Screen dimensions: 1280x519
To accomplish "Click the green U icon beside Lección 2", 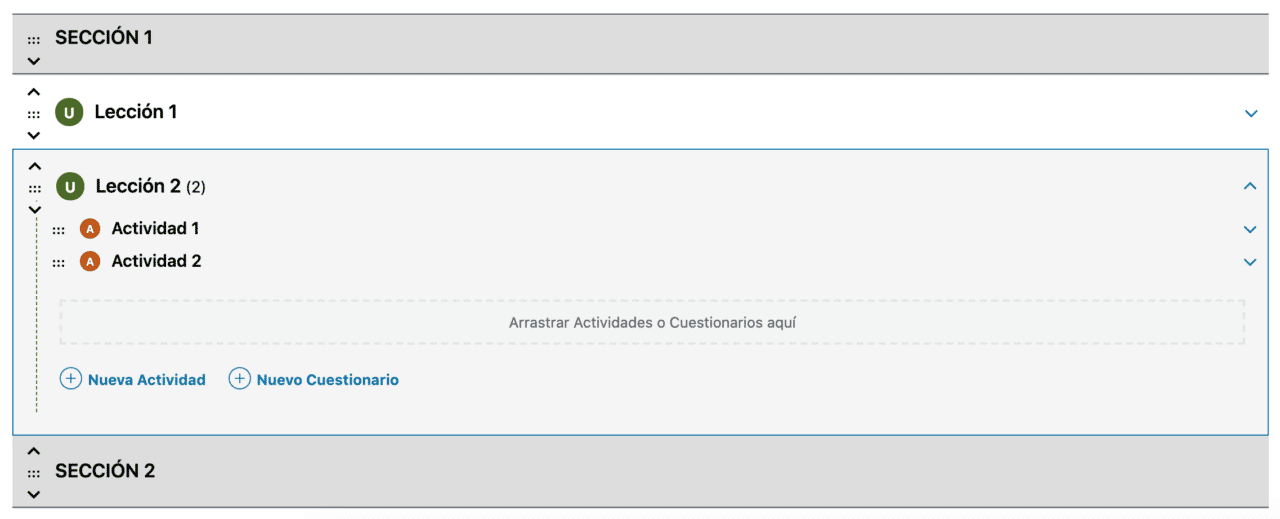I will click(x=70, y=186).
